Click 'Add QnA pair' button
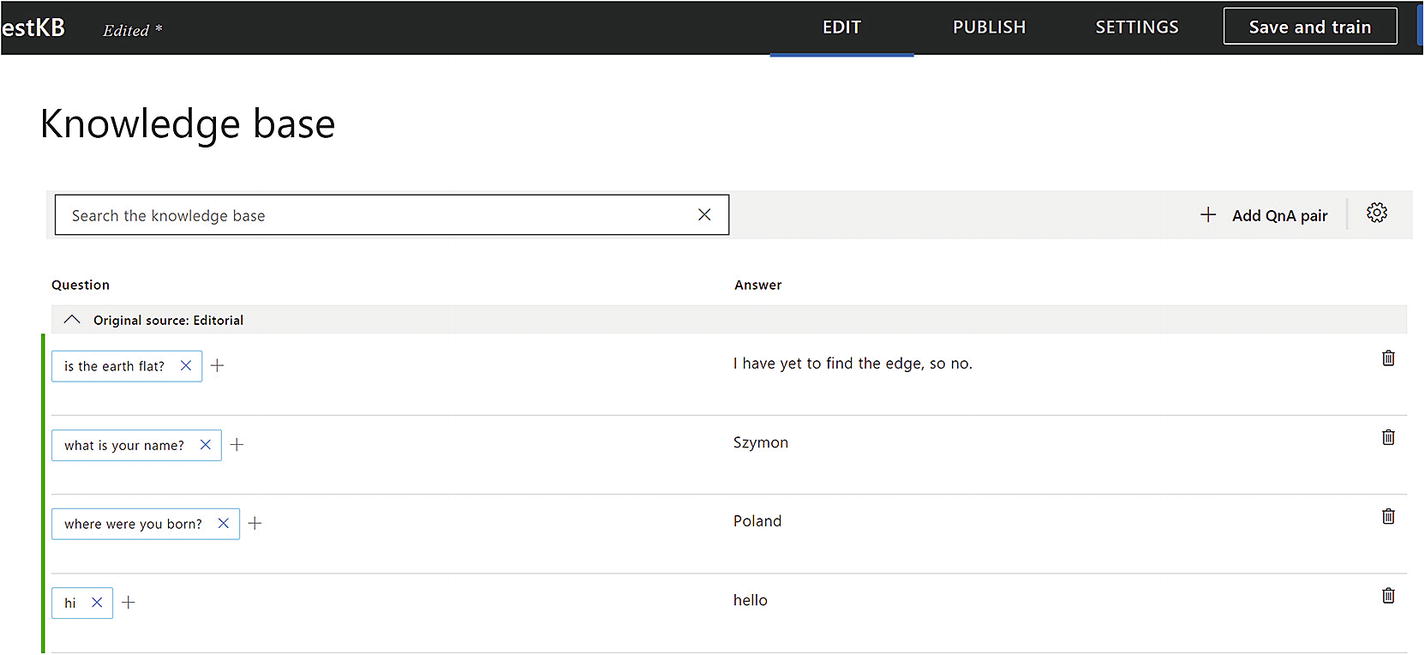This screenshot has height=655, width=1425. click(1264, 215)
